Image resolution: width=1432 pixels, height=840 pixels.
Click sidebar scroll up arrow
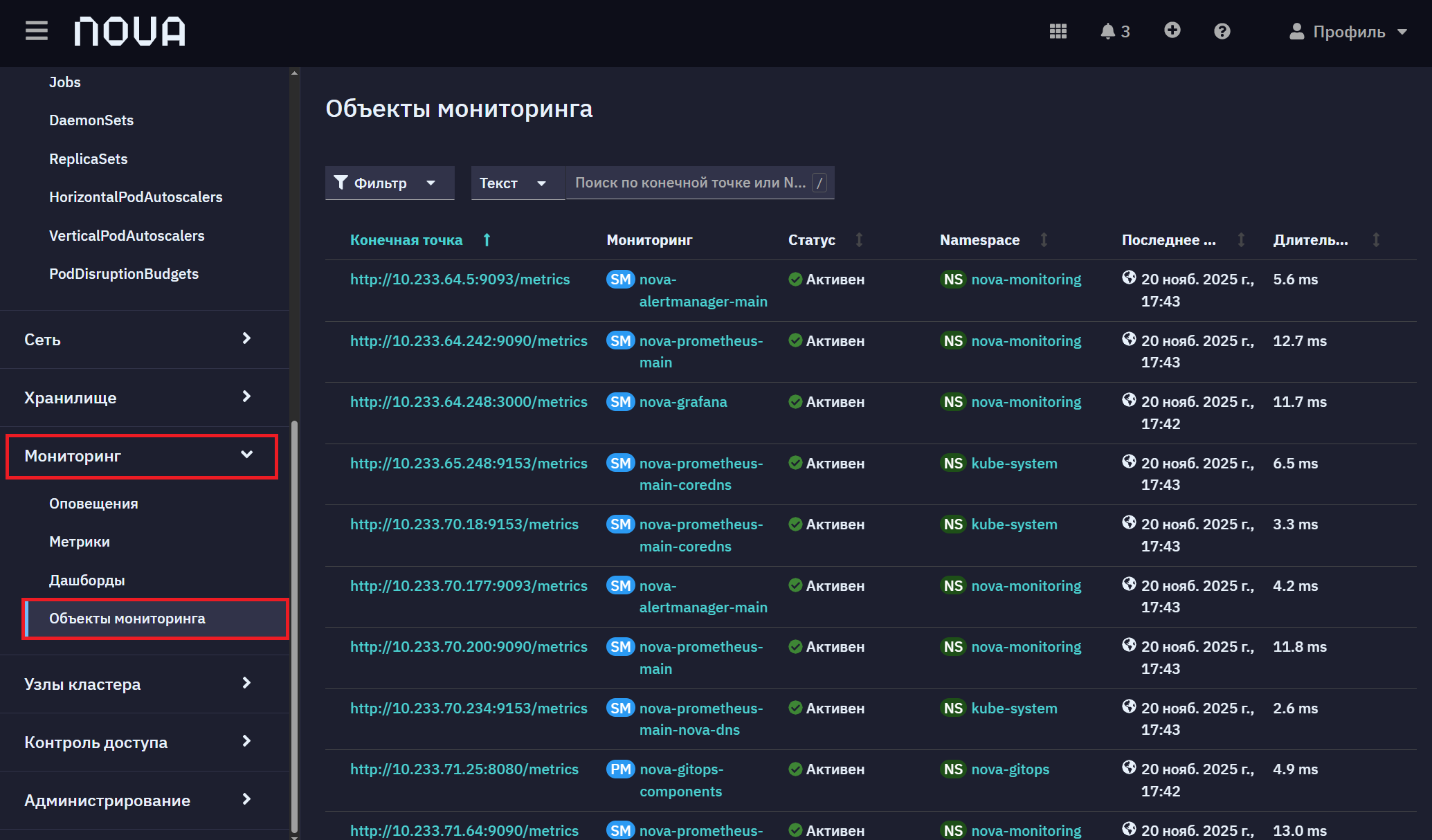(294, 73)
